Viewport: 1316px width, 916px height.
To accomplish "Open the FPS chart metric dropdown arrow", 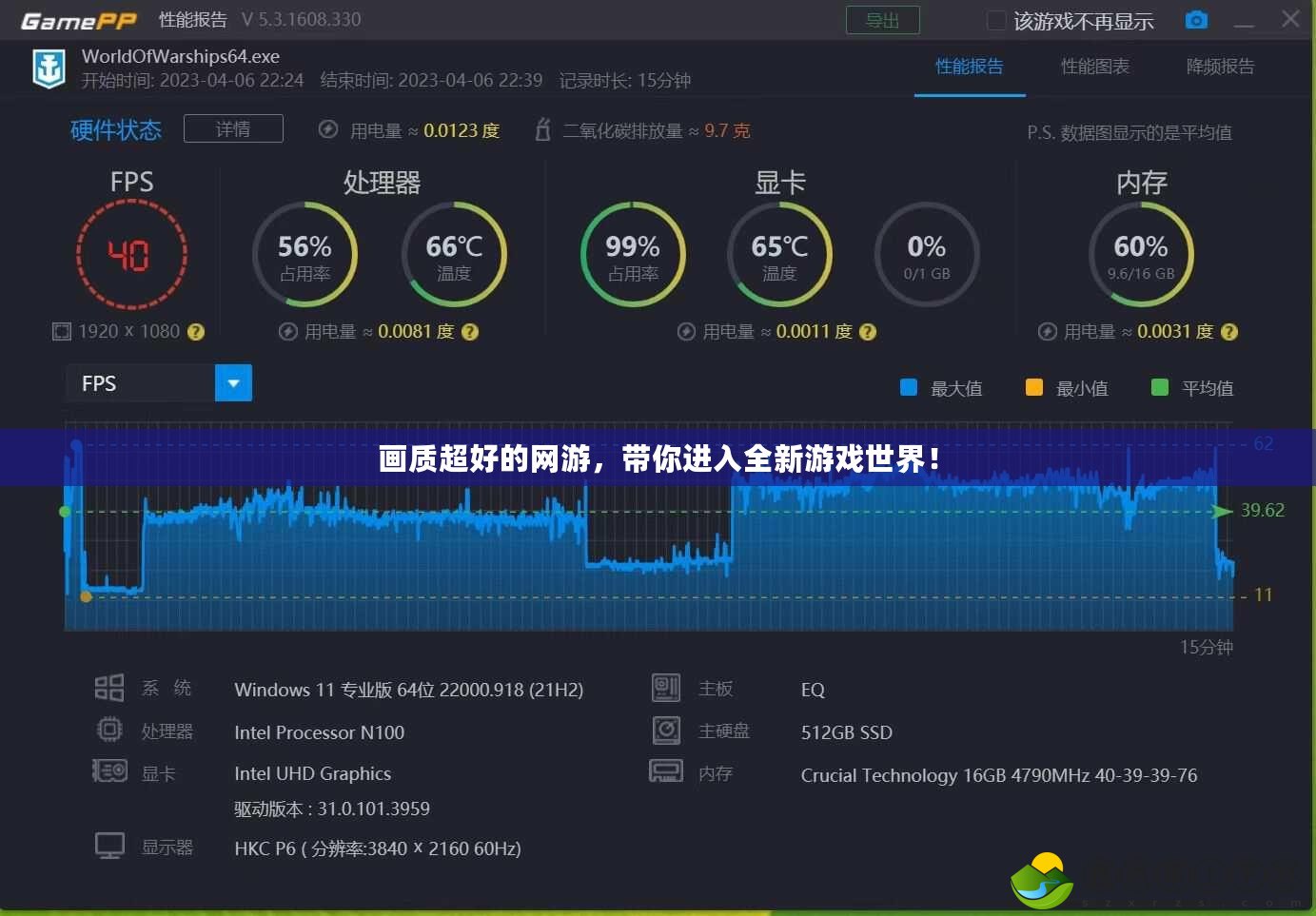I will pos(233,383).
